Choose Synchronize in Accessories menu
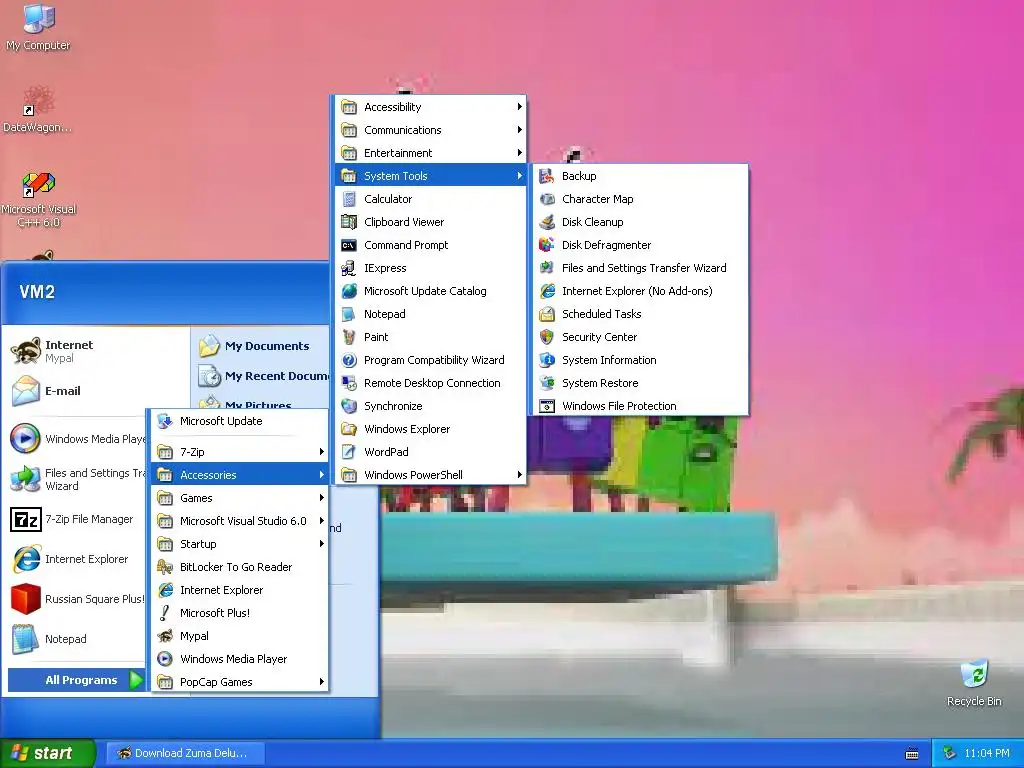1024x768 pixels. [431, 406]
